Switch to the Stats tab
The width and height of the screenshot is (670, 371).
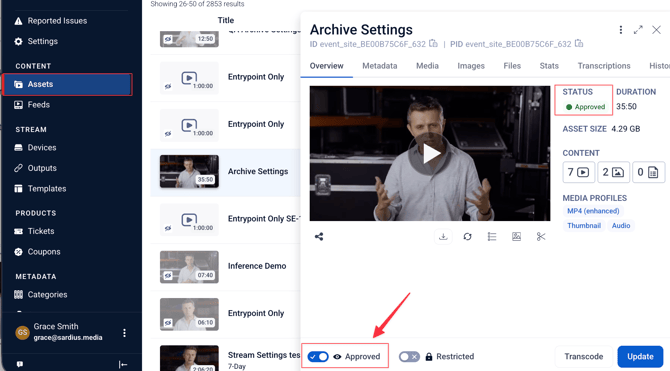click(549, 66)
